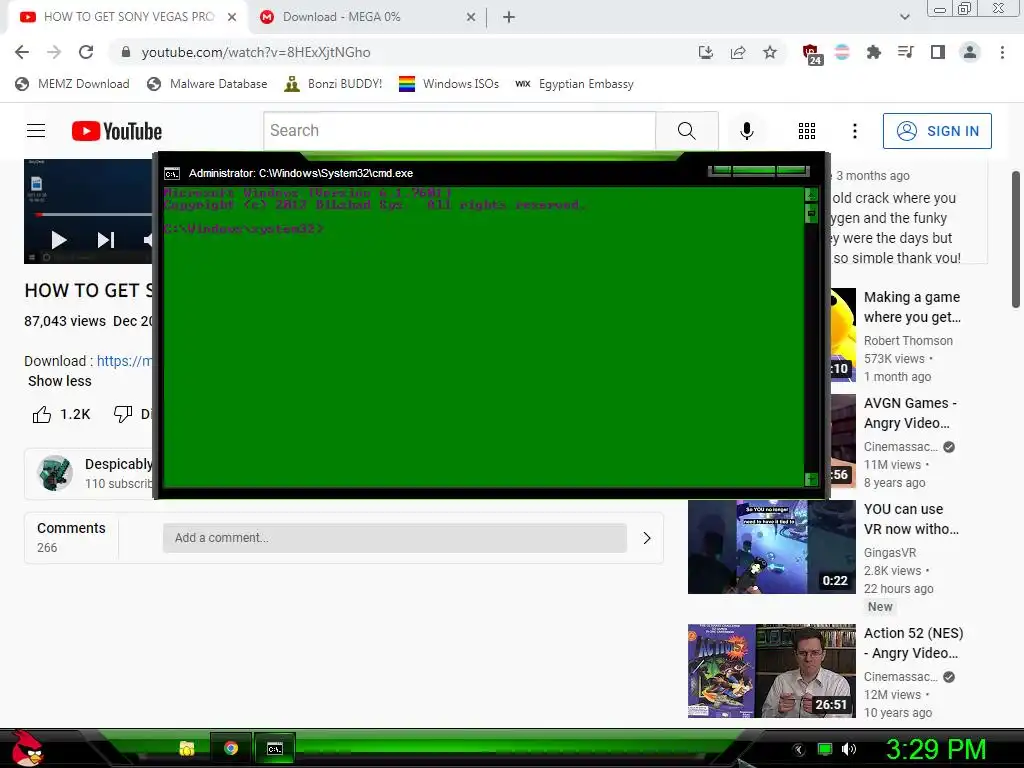Open the Despicably channel avatar
The width and height of the screenshot is (1024, 768).
(x=55, y=473)
